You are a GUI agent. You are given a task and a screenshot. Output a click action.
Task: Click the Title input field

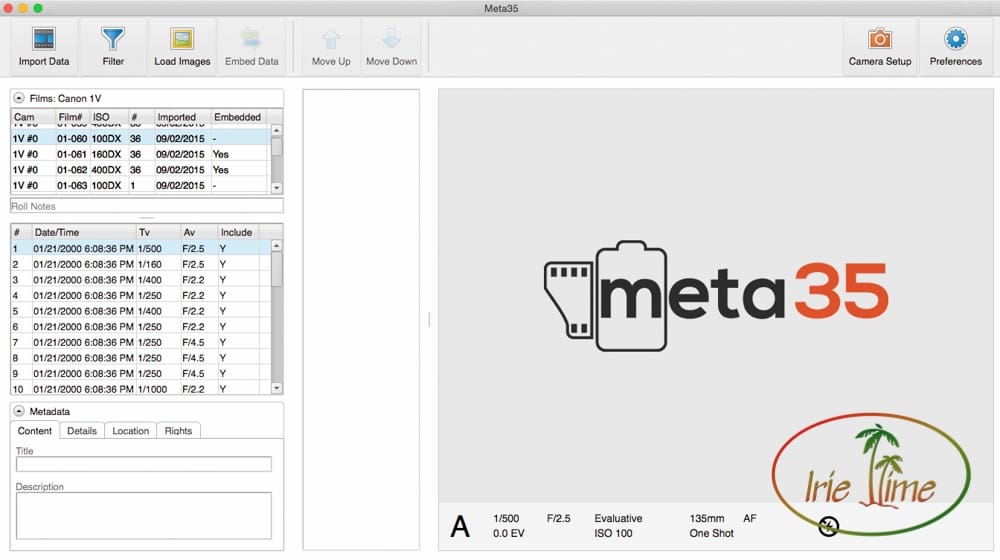(x=143, y=464)
